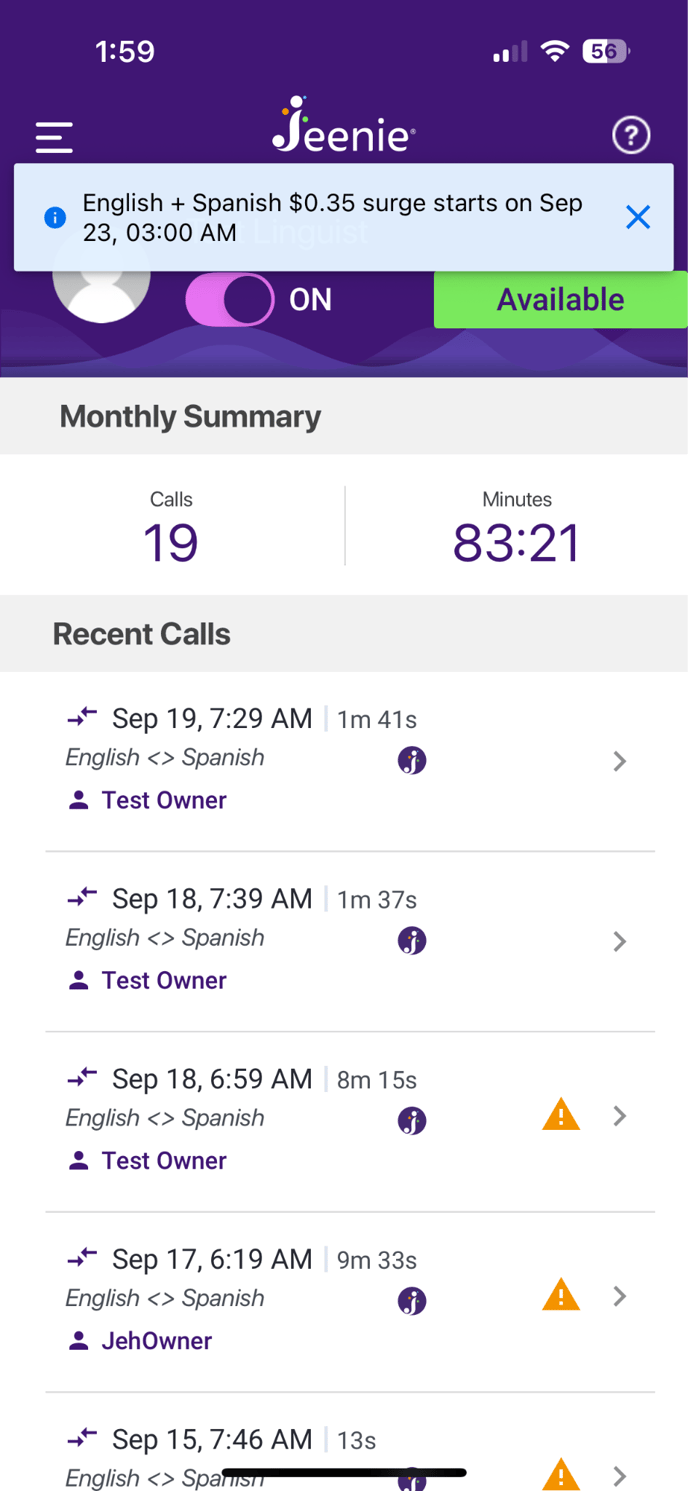
Task: Open the hamburger menu
Action: click(x=54, y=137)
